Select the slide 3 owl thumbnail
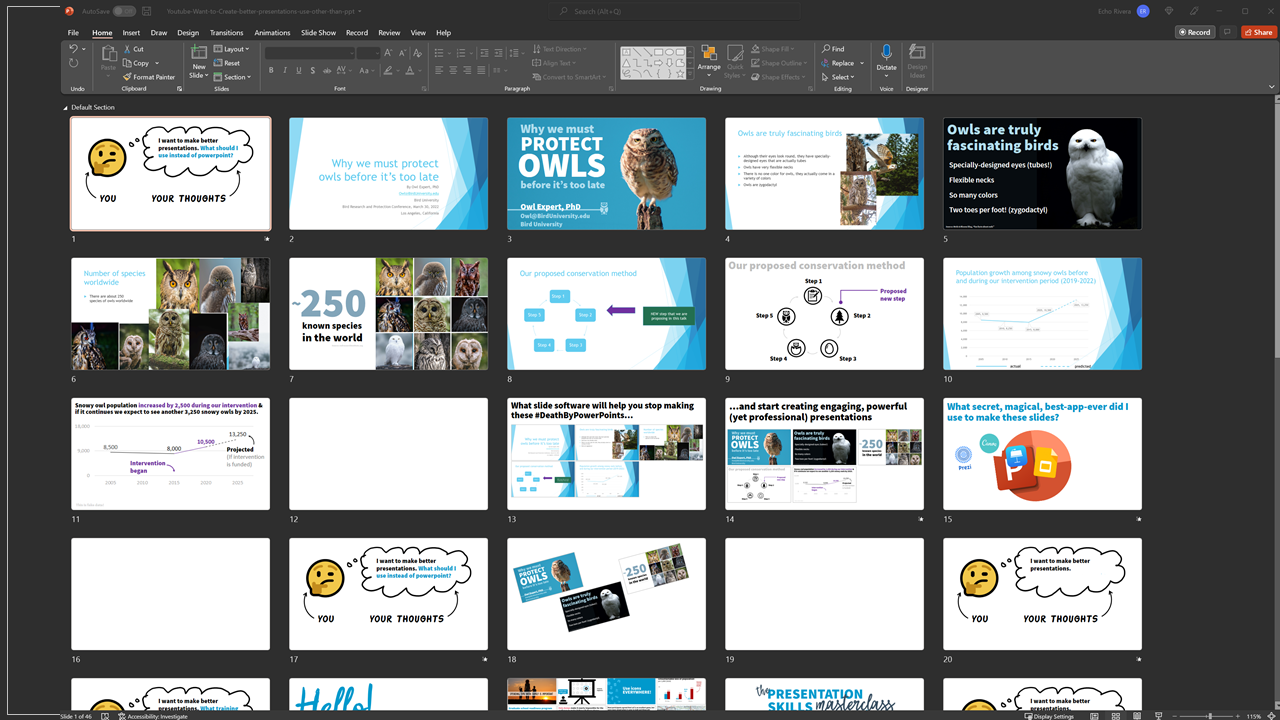Viewport: 1280px width, 720px height. 606,173
